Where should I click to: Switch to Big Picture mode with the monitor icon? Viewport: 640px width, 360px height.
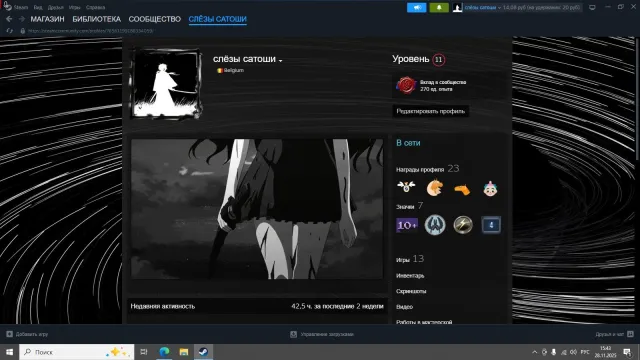coord(592,7)
